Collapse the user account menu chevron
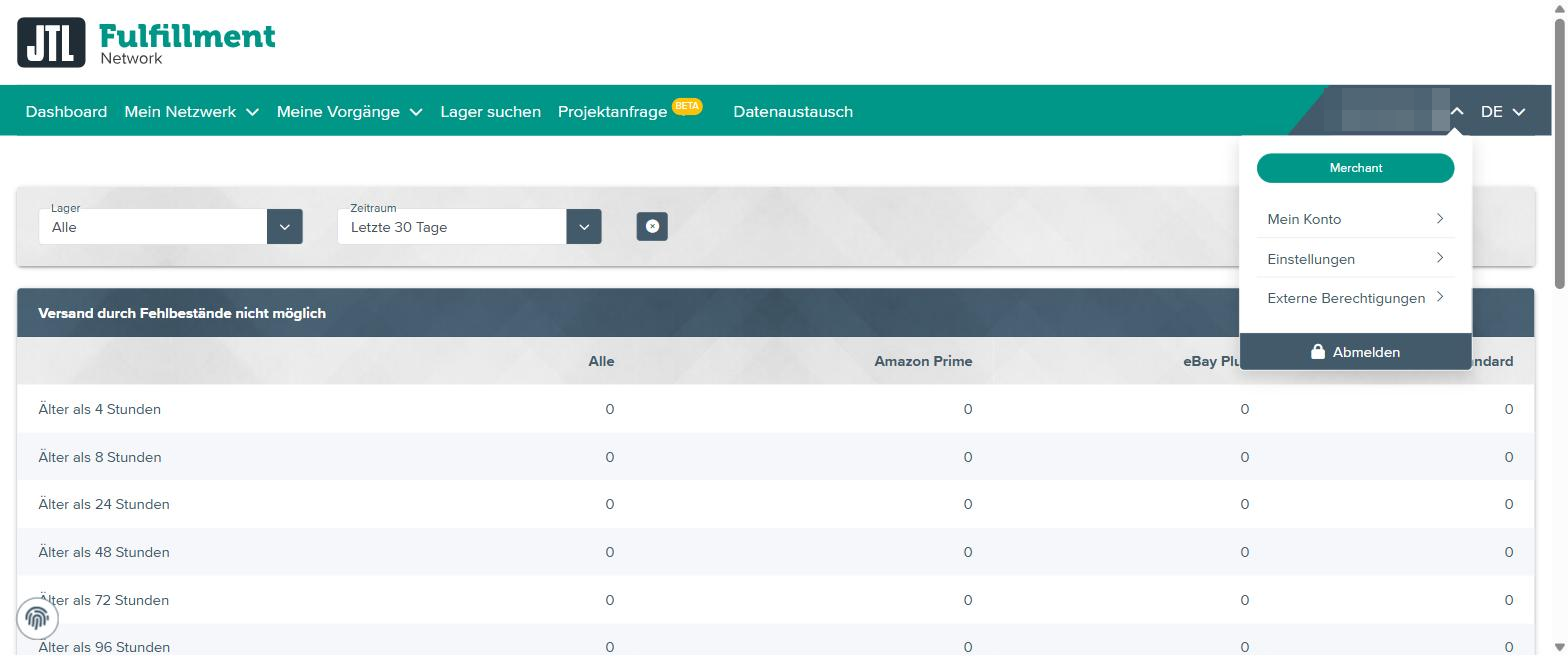Viewport: 1568px width, 656px height. click(1457, 112)
